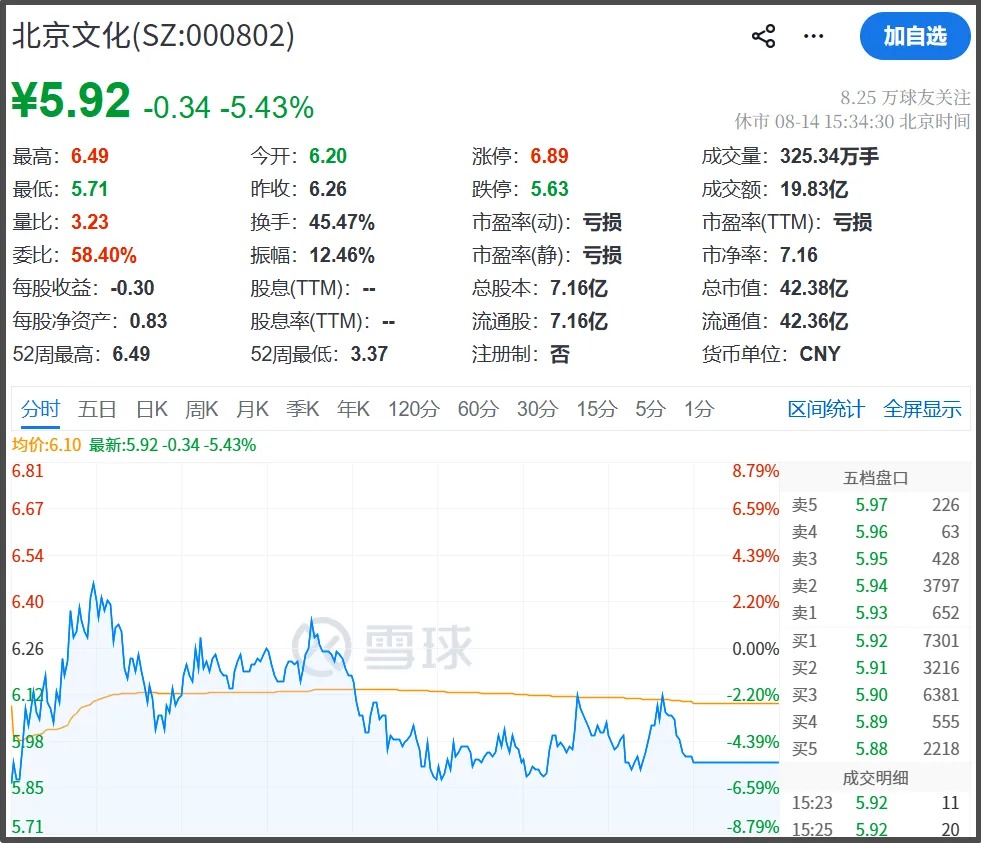Click 全屏显示 link

922,409
